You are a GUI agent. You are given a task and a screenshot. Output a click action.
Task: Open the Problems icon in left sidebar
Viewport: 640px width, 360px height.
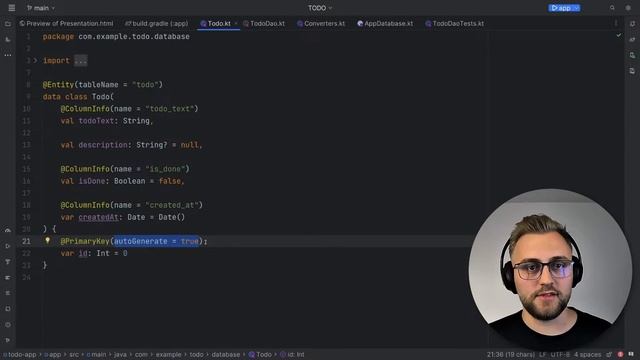(x=8, y=293)
